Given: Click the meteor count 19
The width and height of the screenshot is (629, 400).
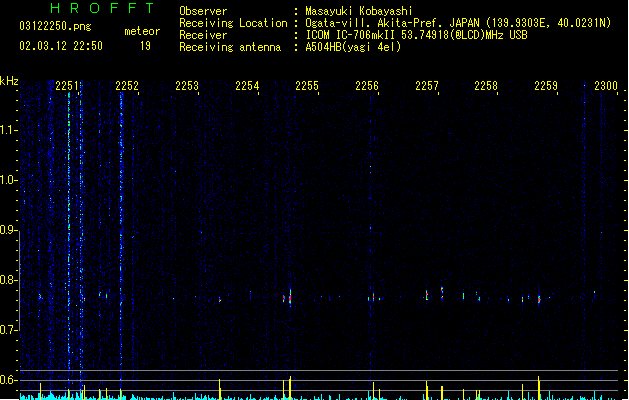Looking at the screenshot, I should 145,46.
